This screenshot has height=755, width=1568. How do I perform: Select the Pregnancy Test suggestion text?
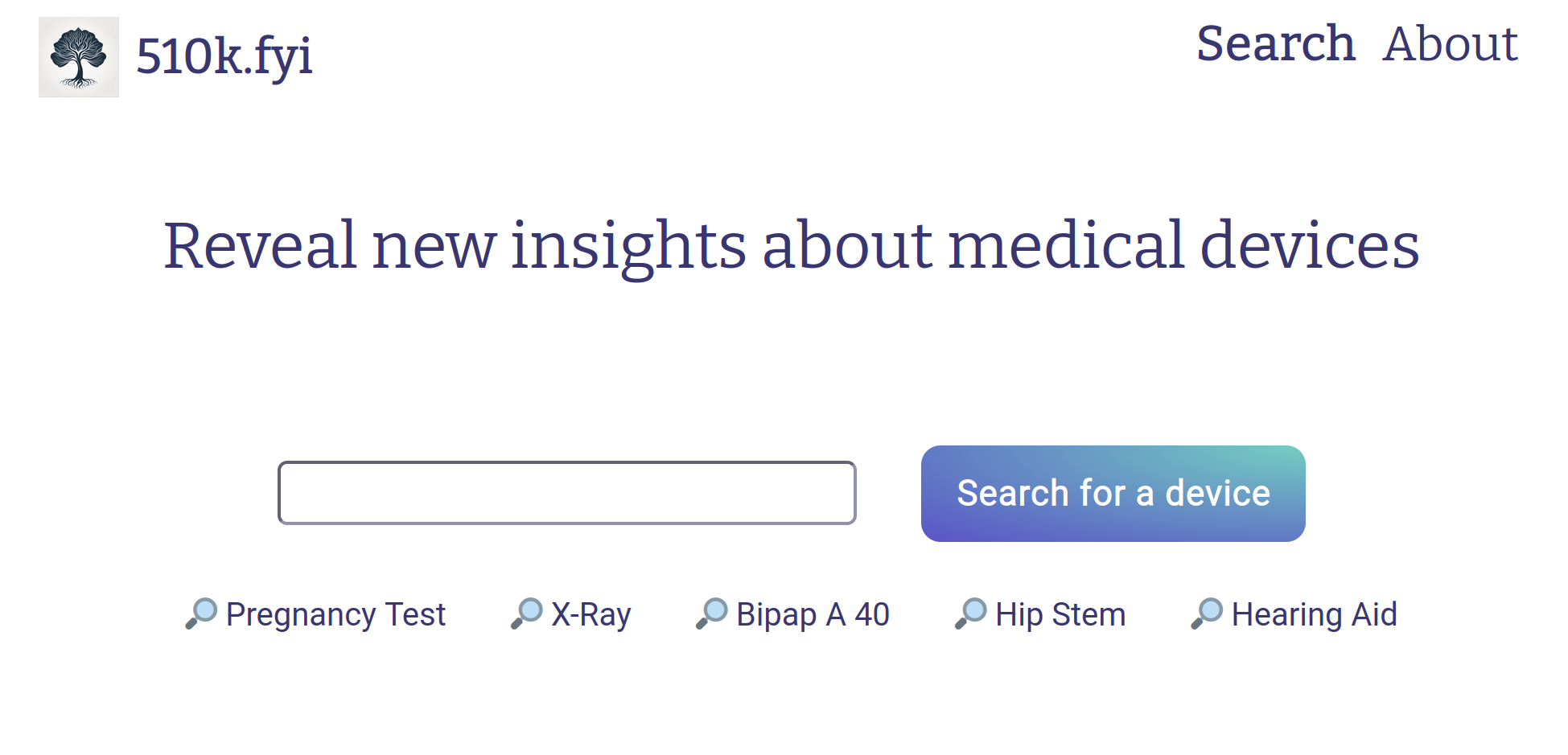335,614
